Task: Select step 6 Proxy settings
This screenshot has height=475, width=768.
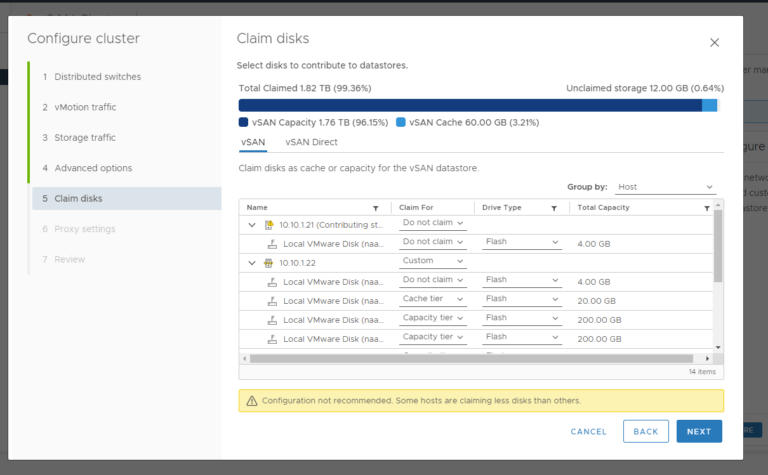Action: click(x=84, y=229)
